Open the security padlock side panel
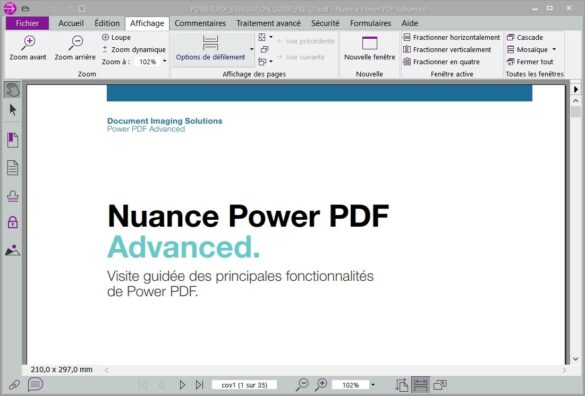585x396 pixels. click(12, 222)
